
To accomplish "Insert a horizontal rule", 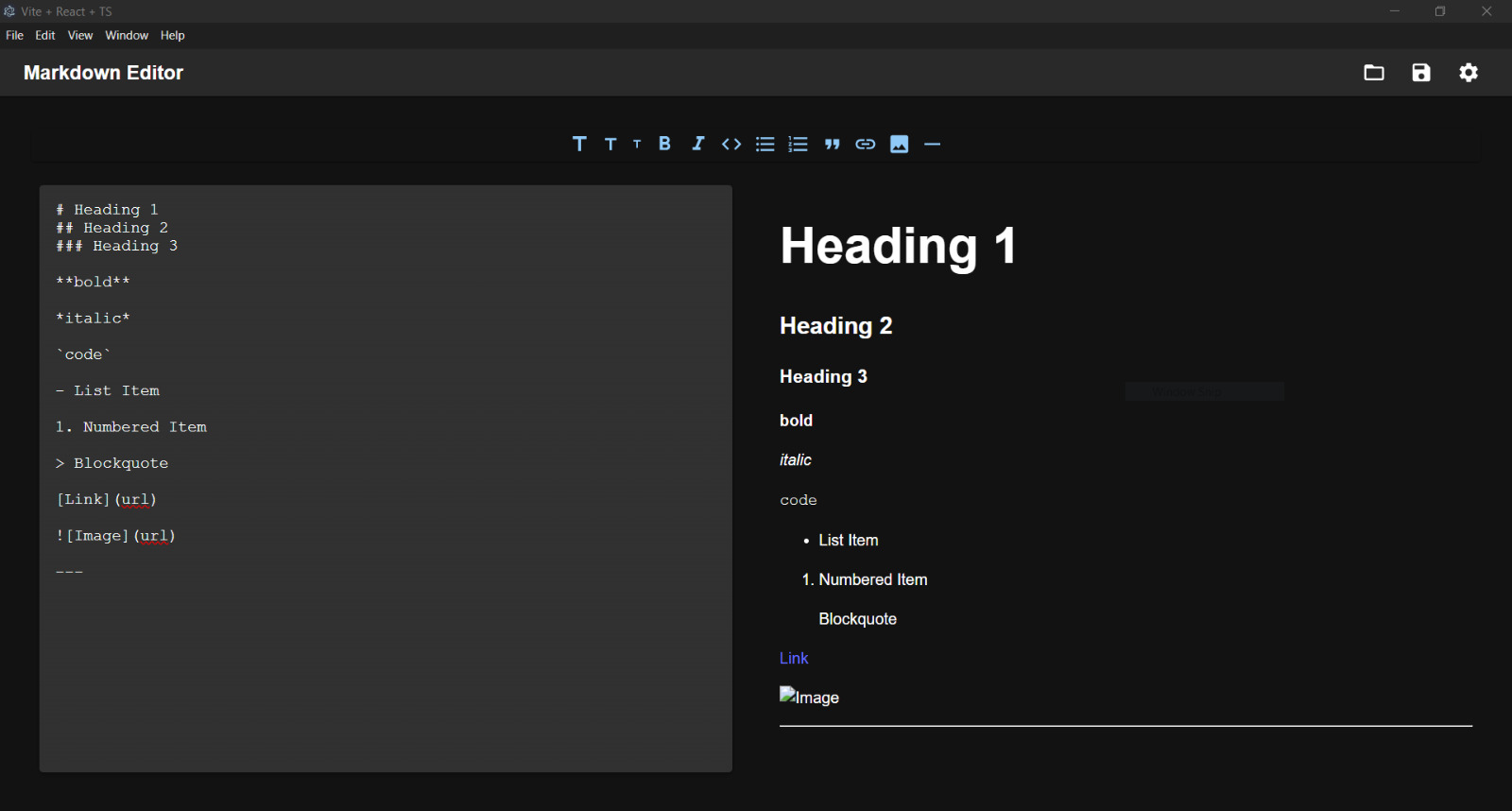I will (933, 144).
